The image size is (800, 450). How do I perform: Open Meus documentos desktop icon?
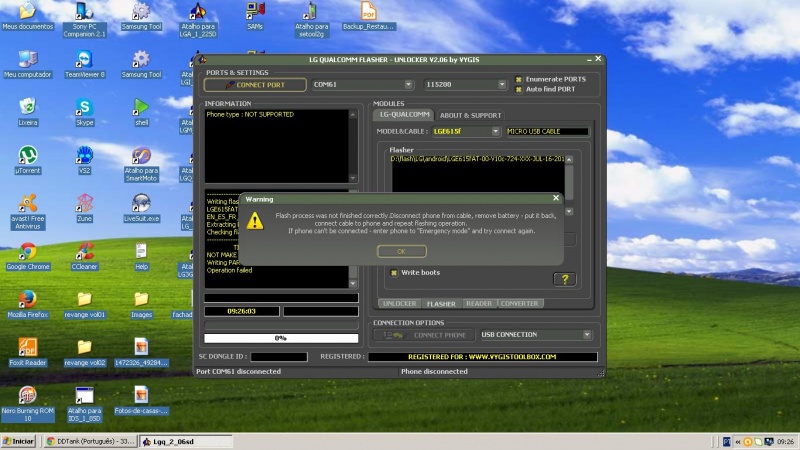(x=28, y=16)
